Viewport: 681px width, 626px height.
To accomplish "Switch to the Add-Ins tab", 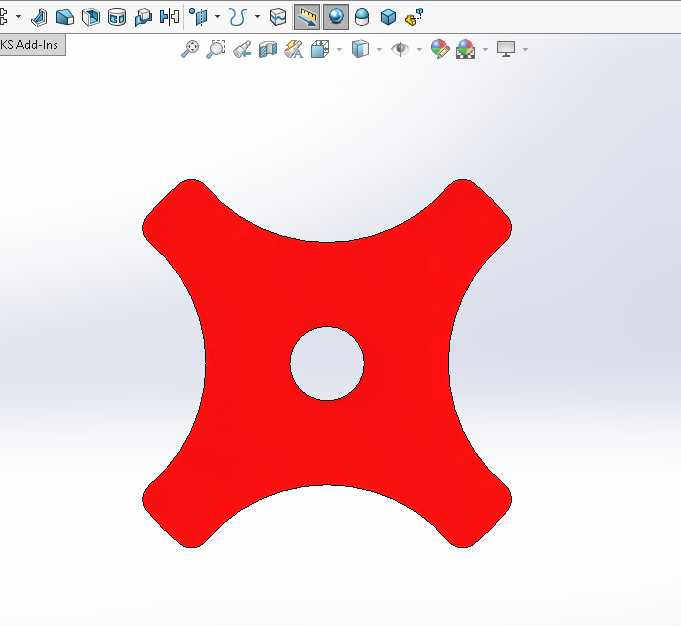I will click(32, 45).
